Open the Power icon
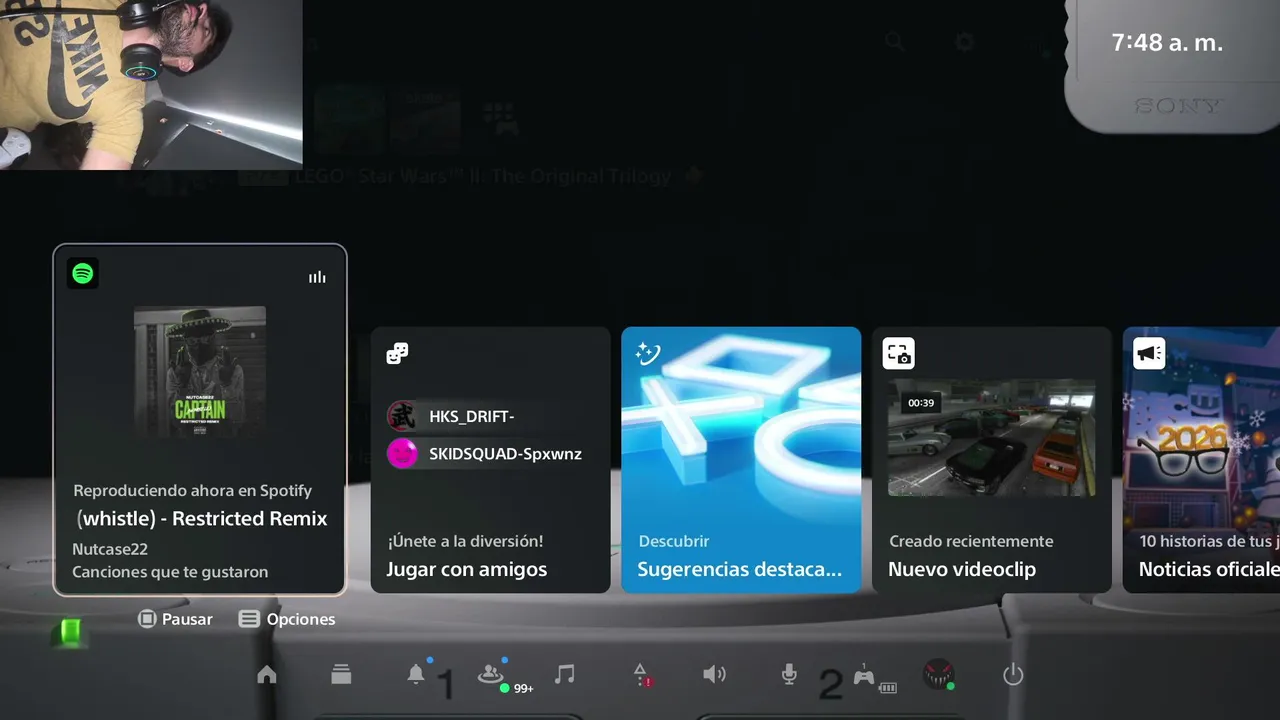Screen dimensions: 1280x720 coord(1013,675)
